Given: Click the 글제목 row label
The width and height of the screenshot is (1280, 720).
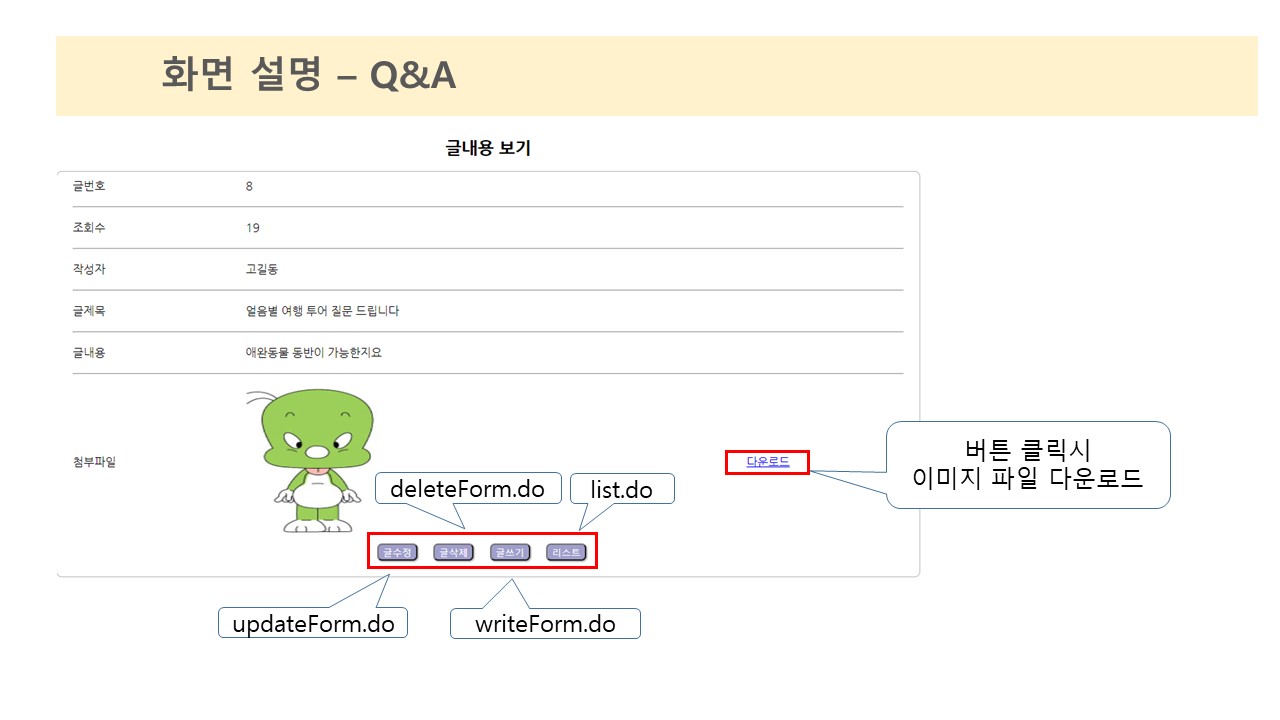Looking at the screenshot, I should click(89, 311).
